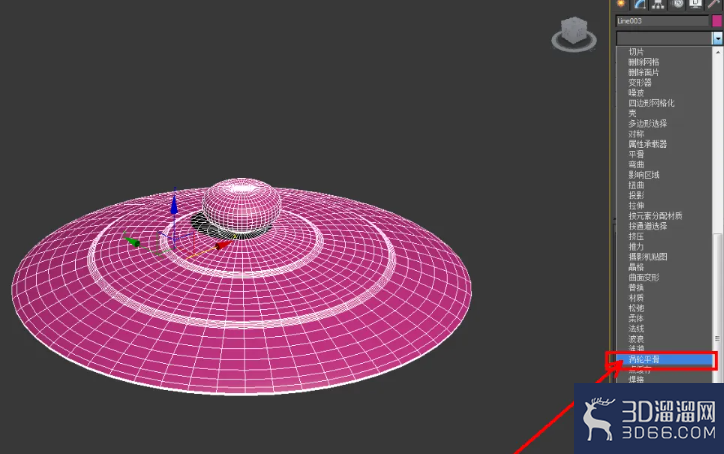Viewport: 724px width, 454px height.
Task: Click the spherical knob on the lid model
Action: coord(241,205)
